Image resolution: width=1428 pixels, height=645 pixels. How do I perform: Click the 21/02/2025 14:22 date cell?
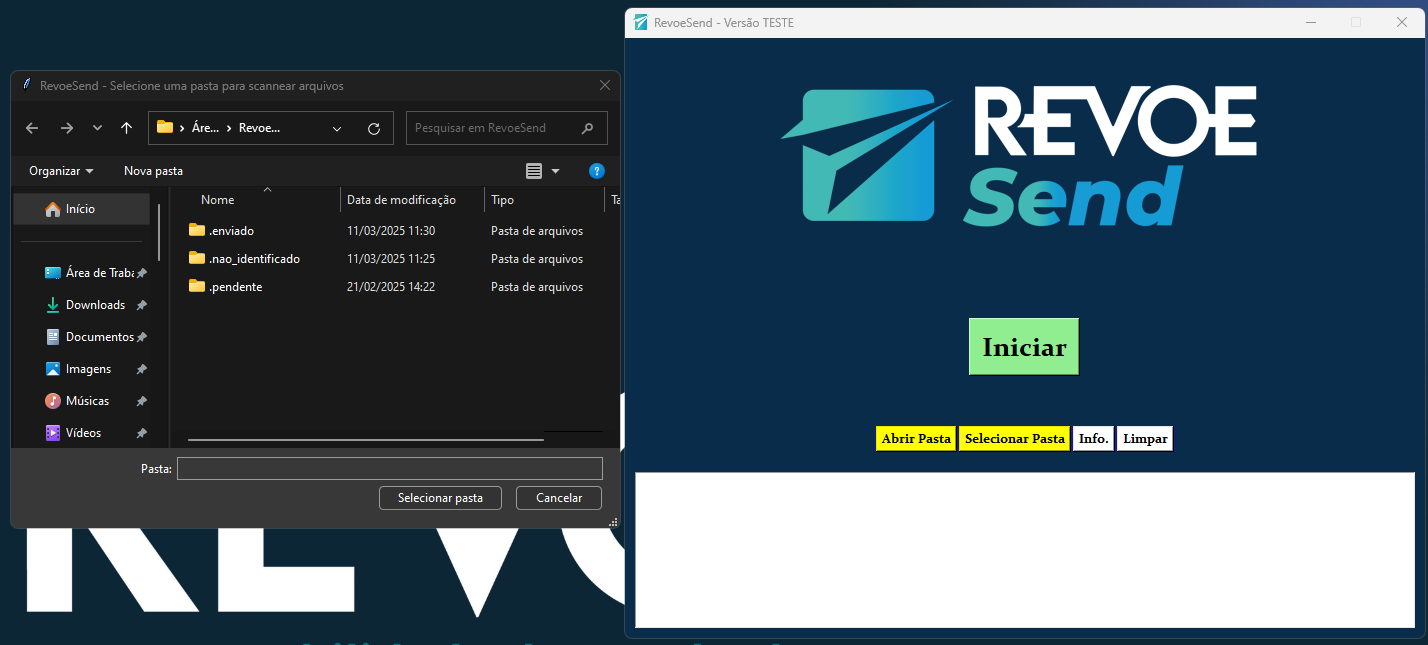[x=391, y=287]
